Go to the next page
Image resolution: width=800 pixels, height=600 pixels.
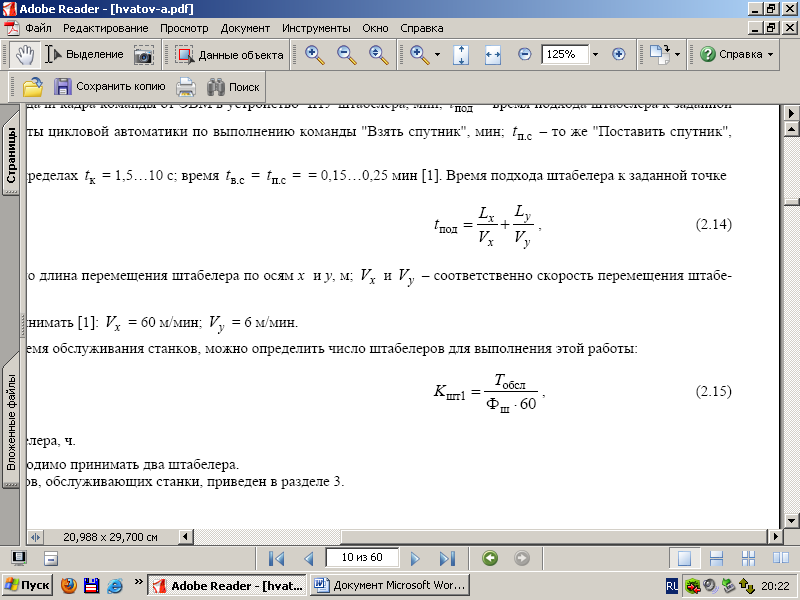415,559
